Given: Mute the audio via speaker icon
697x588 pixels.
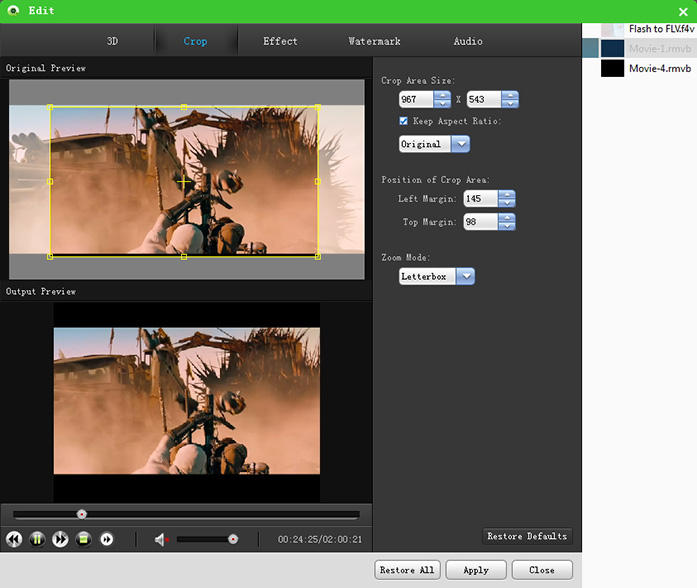Looking at the screenshot, I should [x=160, y=540].
